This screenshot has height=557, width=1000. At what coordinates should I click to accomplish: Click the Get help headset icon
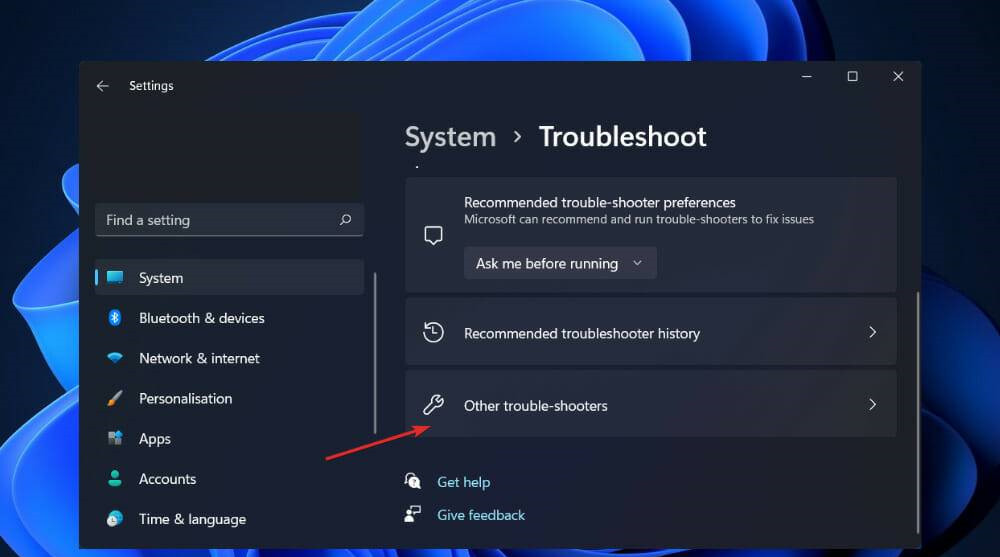click(413, 480)
